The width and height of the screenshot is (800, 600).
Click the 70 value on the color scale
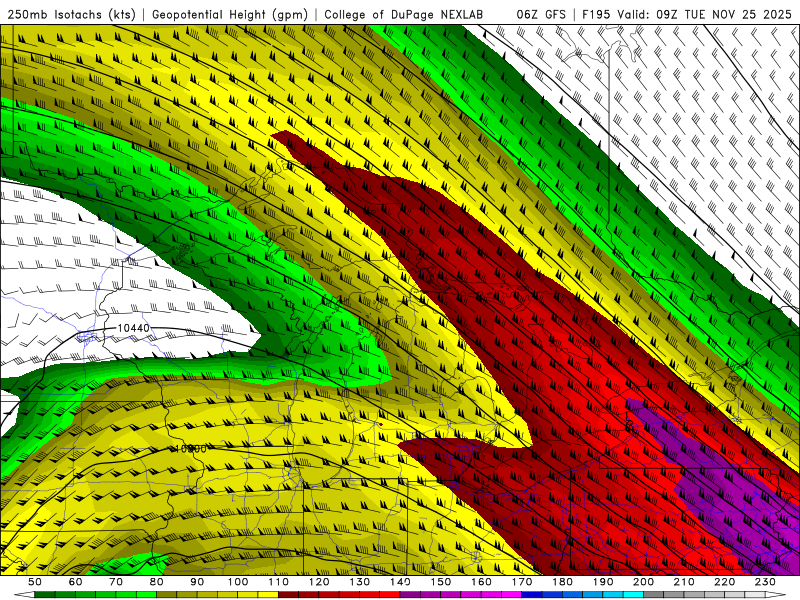[116, 582]
